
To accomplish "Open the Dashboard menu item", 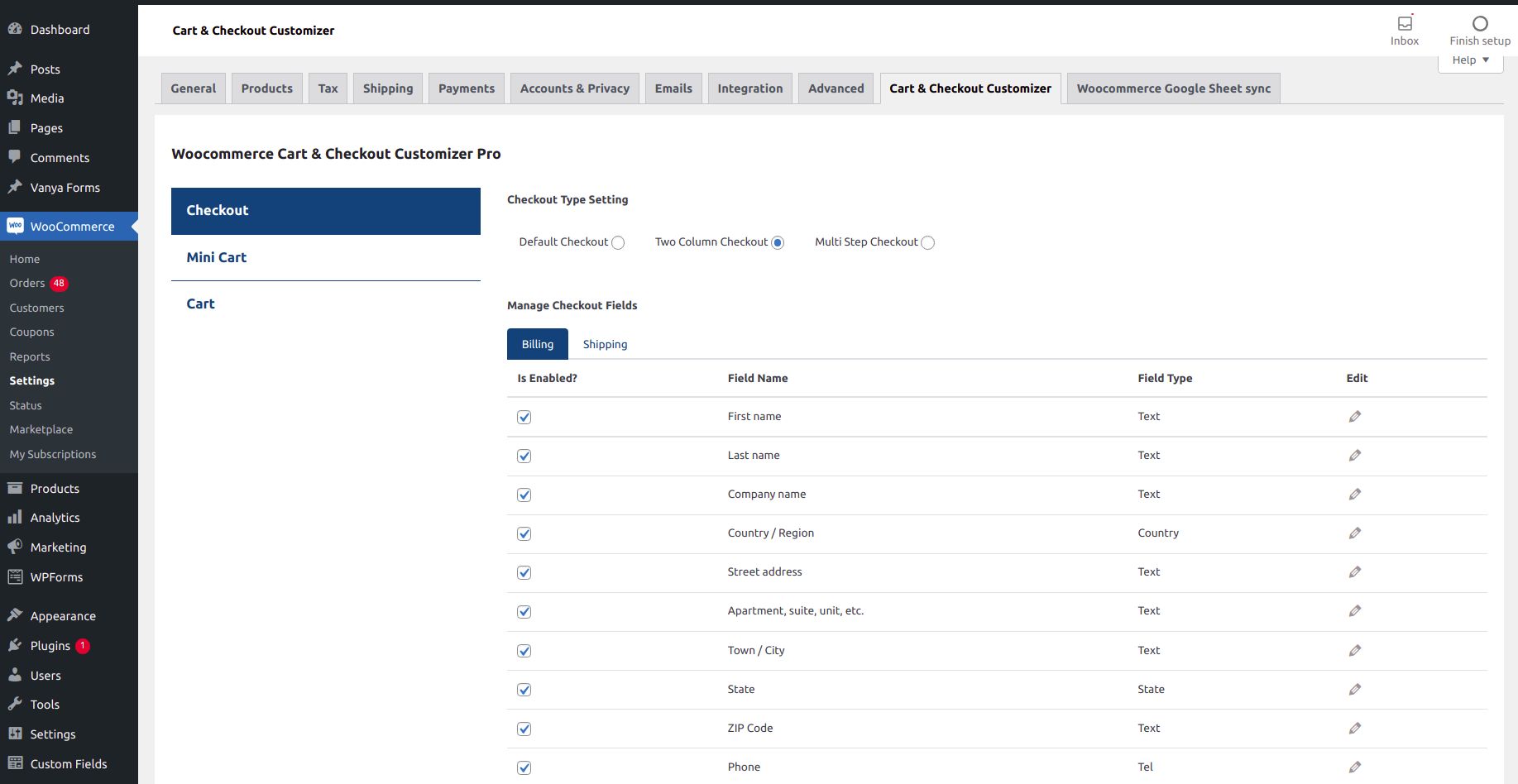I will 60,30.
